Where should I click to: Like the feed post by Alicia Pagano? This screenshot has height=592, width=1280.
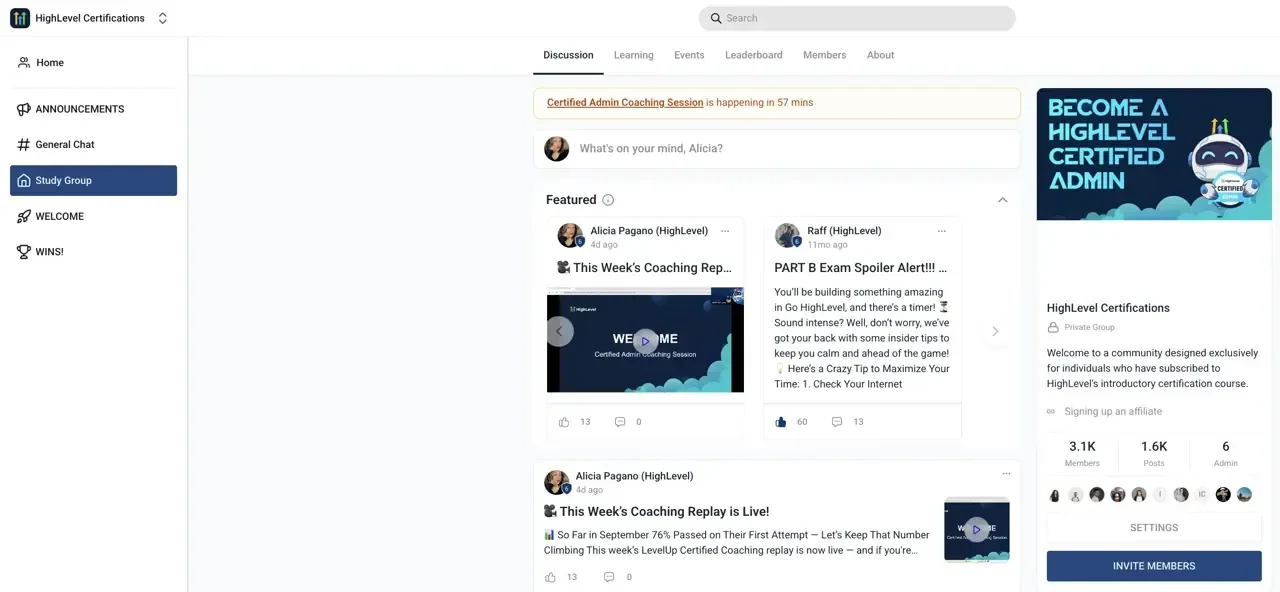click(550, 577)
